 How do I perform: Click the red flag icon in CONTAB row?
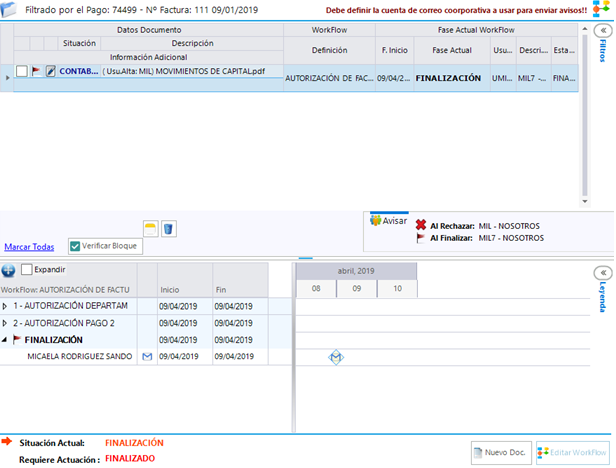click(x=36, y=71)
